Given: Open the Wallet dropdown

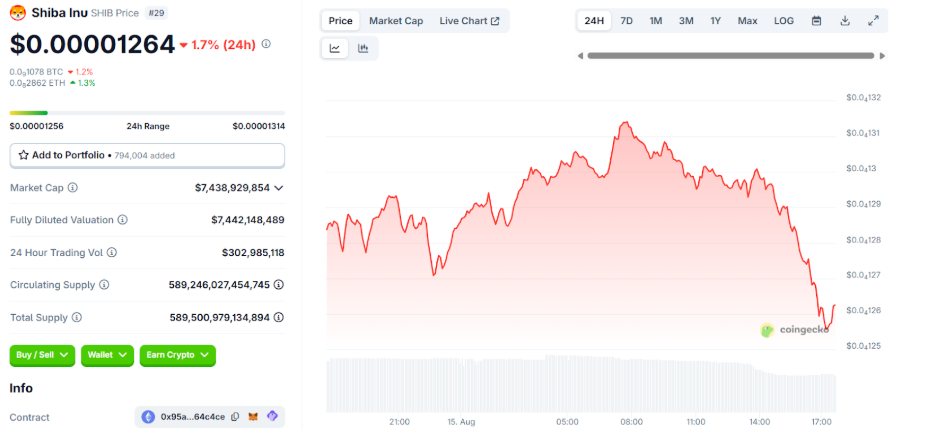Looking at the screenshot, I should point(107,355).
